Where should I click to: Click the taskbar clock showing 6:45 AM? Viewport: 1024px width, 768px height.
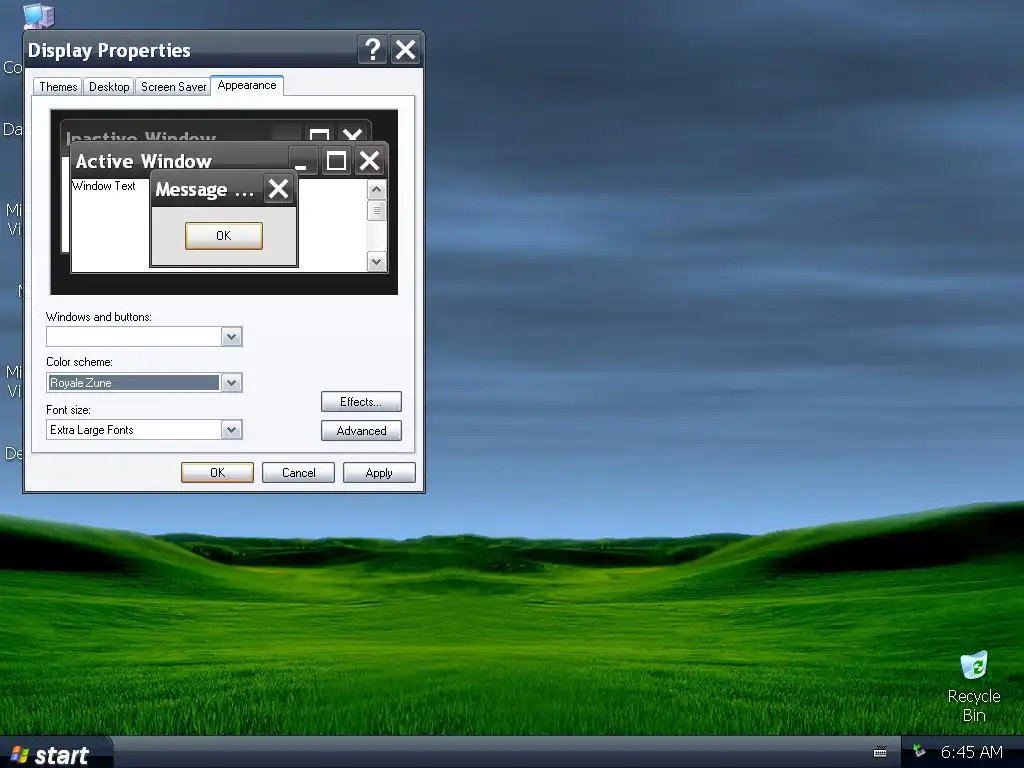coord(972,752)
